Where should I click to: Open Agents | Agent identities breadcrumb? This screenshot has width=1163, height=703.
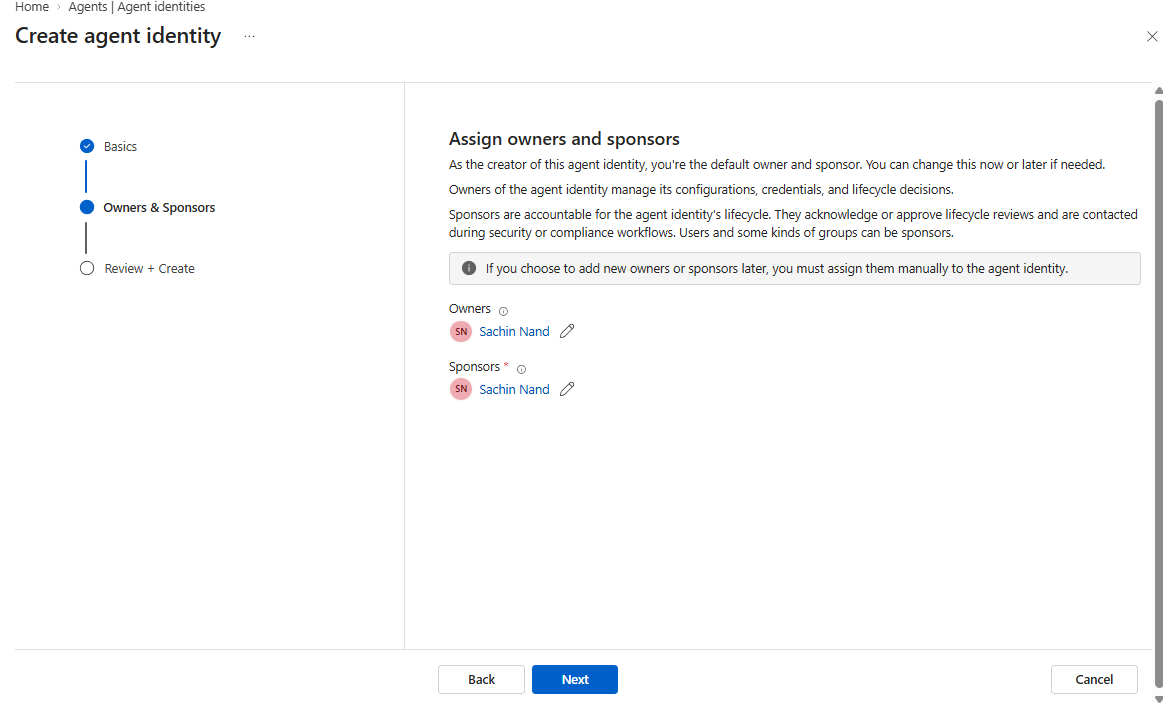pyautogui.click(x=136, y=7)
